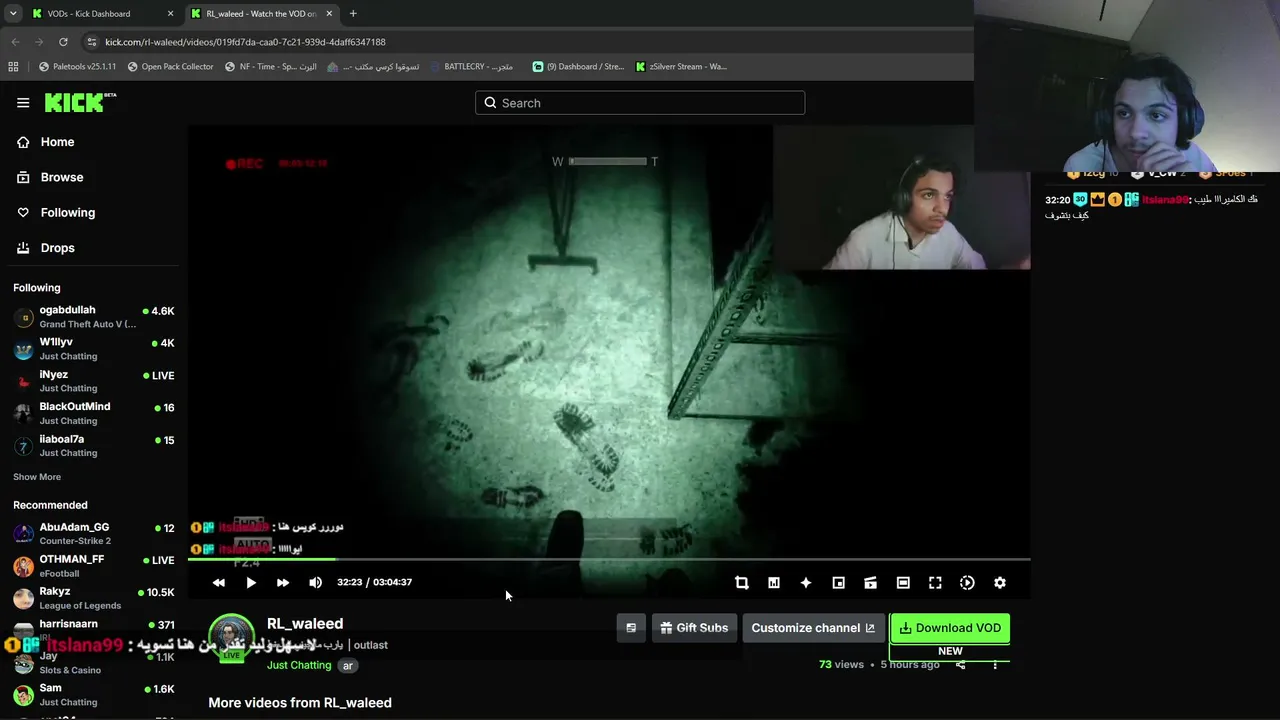This screenshot has height=720, width=1280.
Task: Open W1llyv channel from Following list
Action: [94, 349]
